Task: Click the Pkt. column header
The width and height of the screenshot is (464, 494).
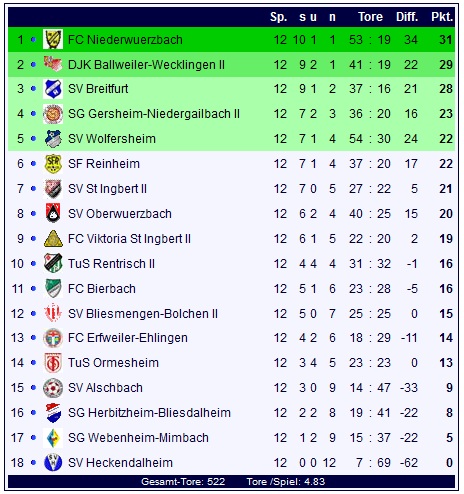Action: pyautogui.click(x=442, y=17)
